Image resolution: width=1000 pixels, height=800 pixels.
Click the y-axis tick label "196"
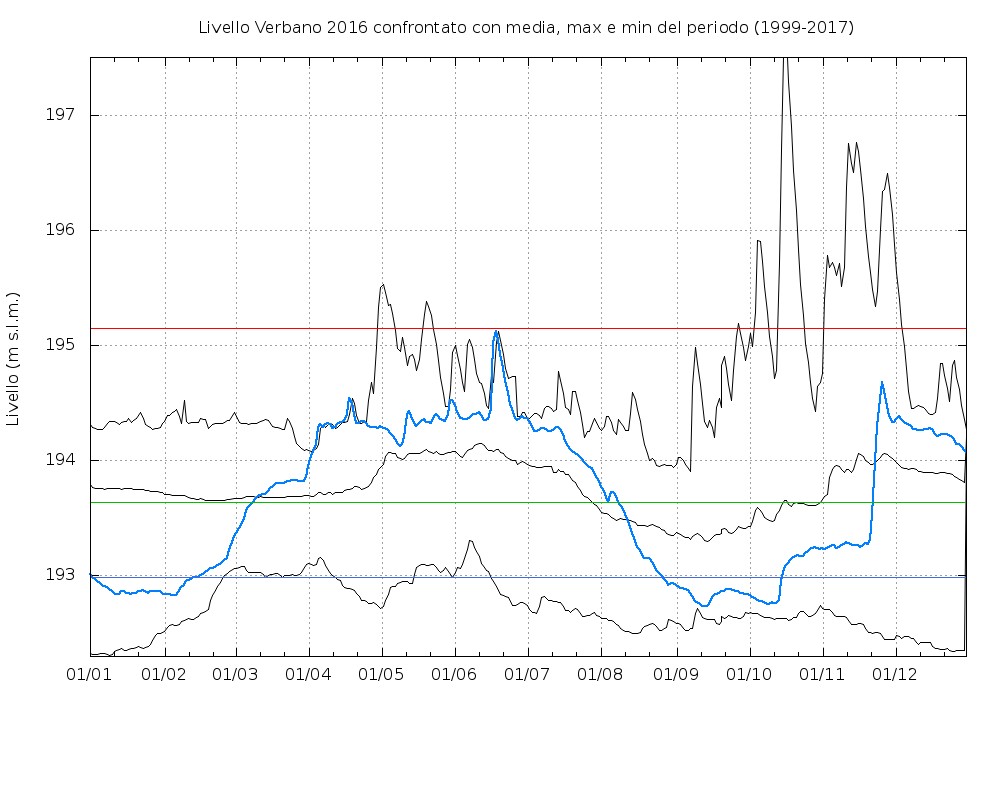pyautogui.click(x=60, y=230)
